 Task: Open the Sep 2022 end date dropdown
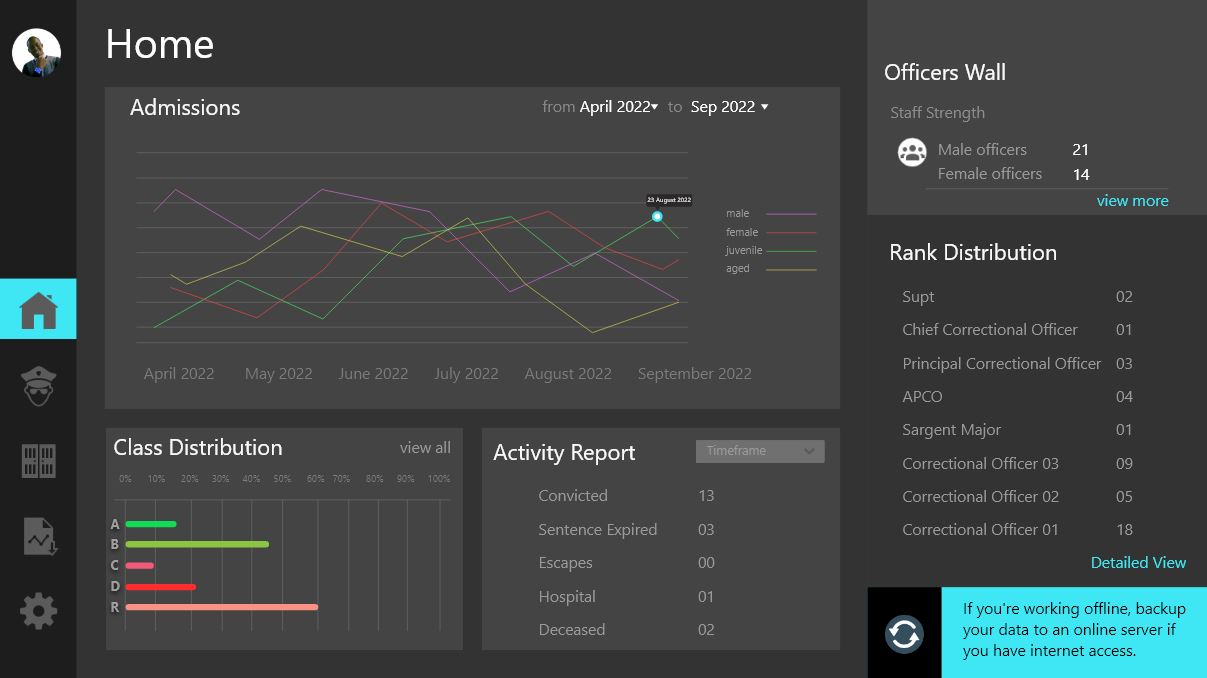pyautogui.click(x=729, y=107)
